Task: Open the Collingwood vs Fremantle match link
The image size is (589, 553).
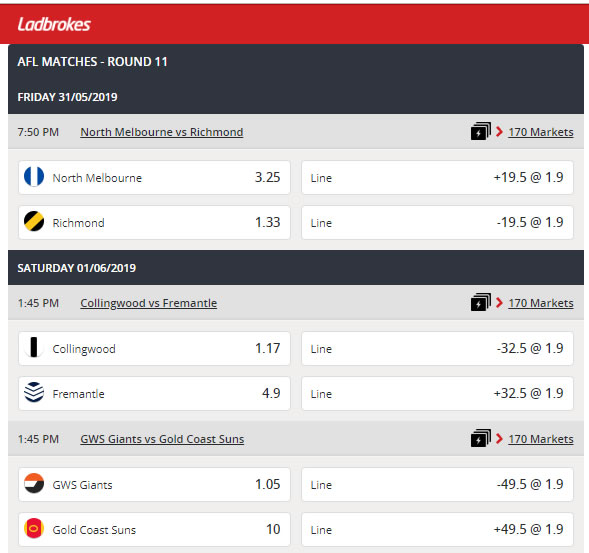Action: [148, 303]
